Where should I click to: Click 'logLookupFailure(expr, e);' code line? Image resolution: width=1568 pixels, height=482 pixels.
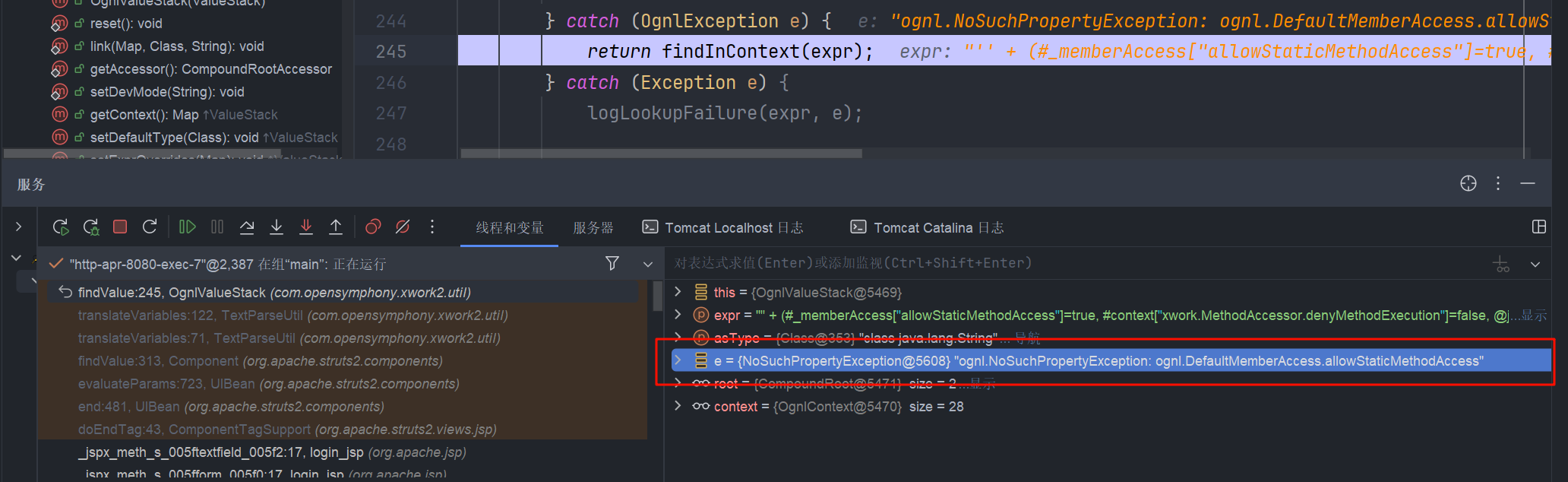pyautogui.click(x=725, y=113)
